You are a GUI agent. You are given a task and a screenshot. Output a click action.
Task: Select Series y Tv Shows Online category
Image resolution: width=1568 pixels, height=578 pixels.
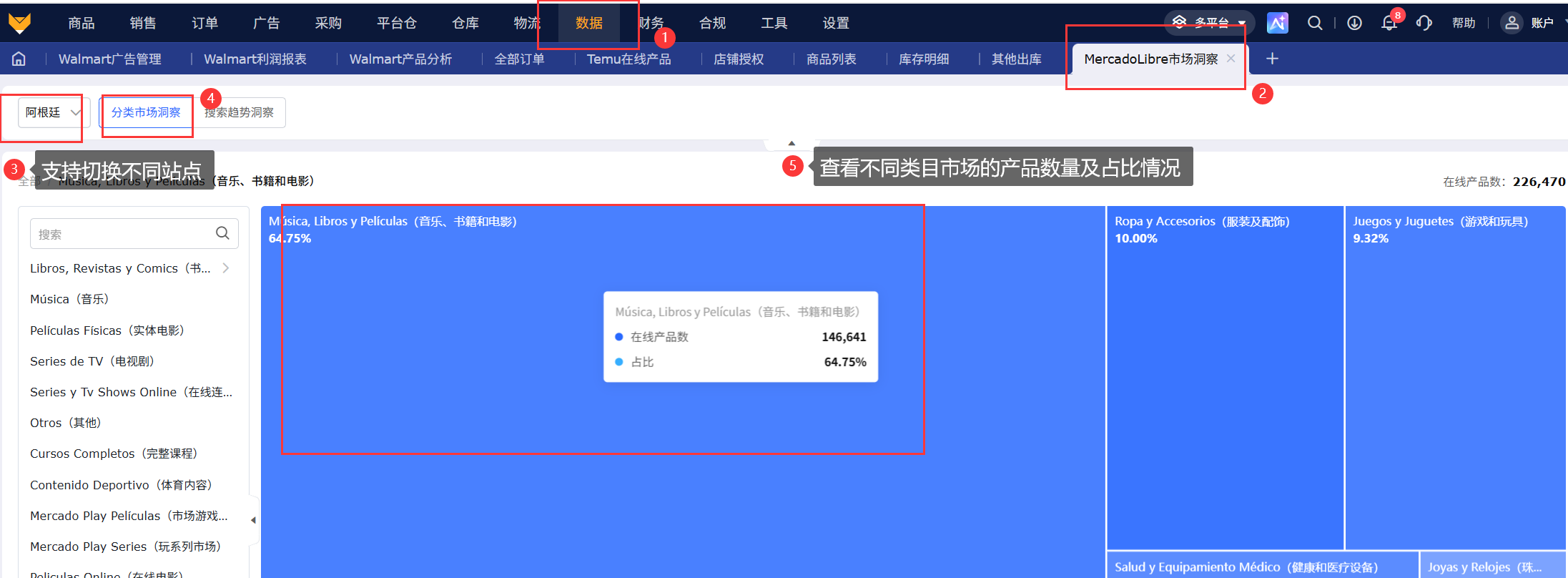[132, 392]
